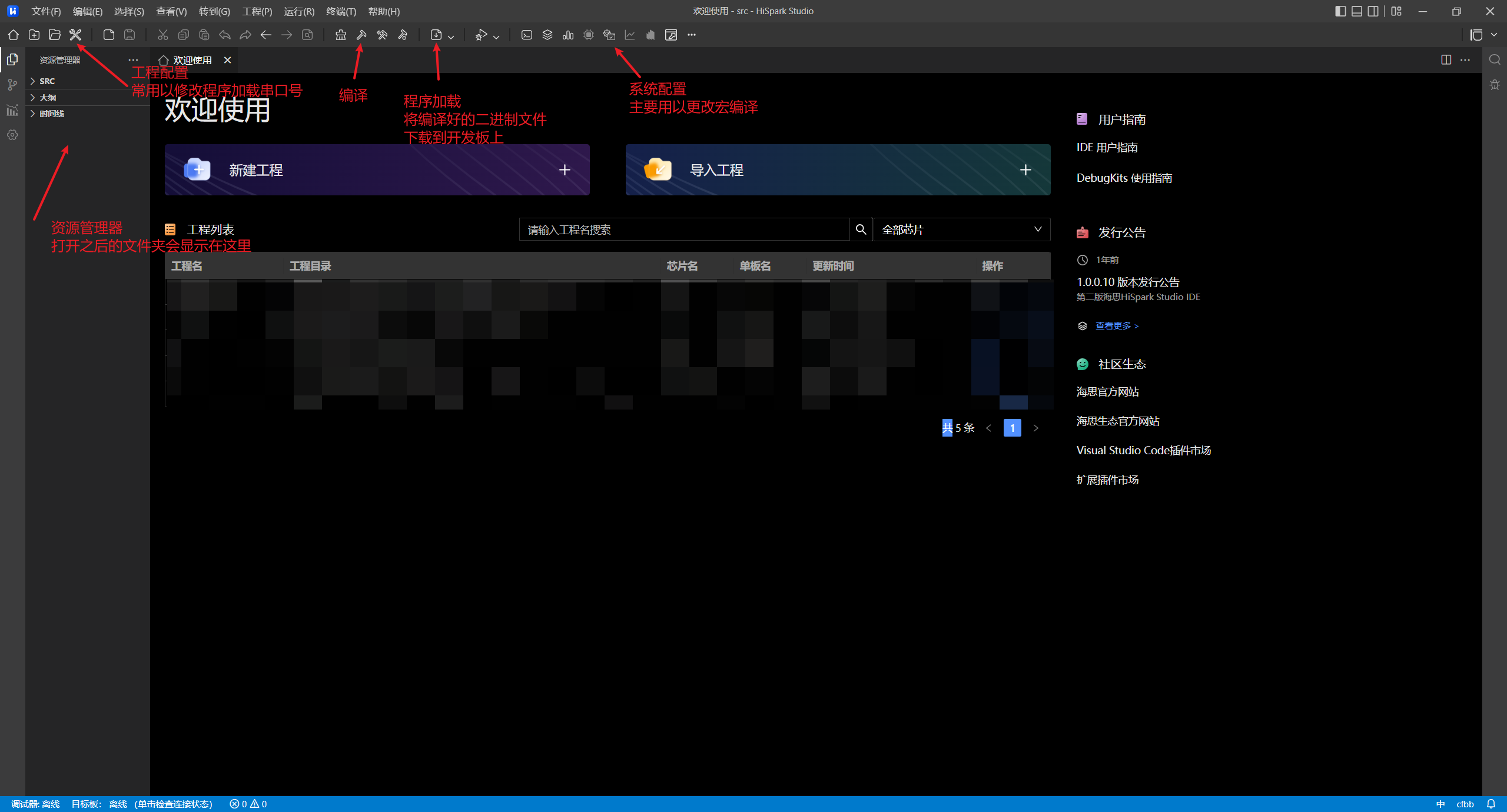Viewport: 1507px width, 812px height.
Task: Click the build hammer icon
Action: tap(361, 35)
